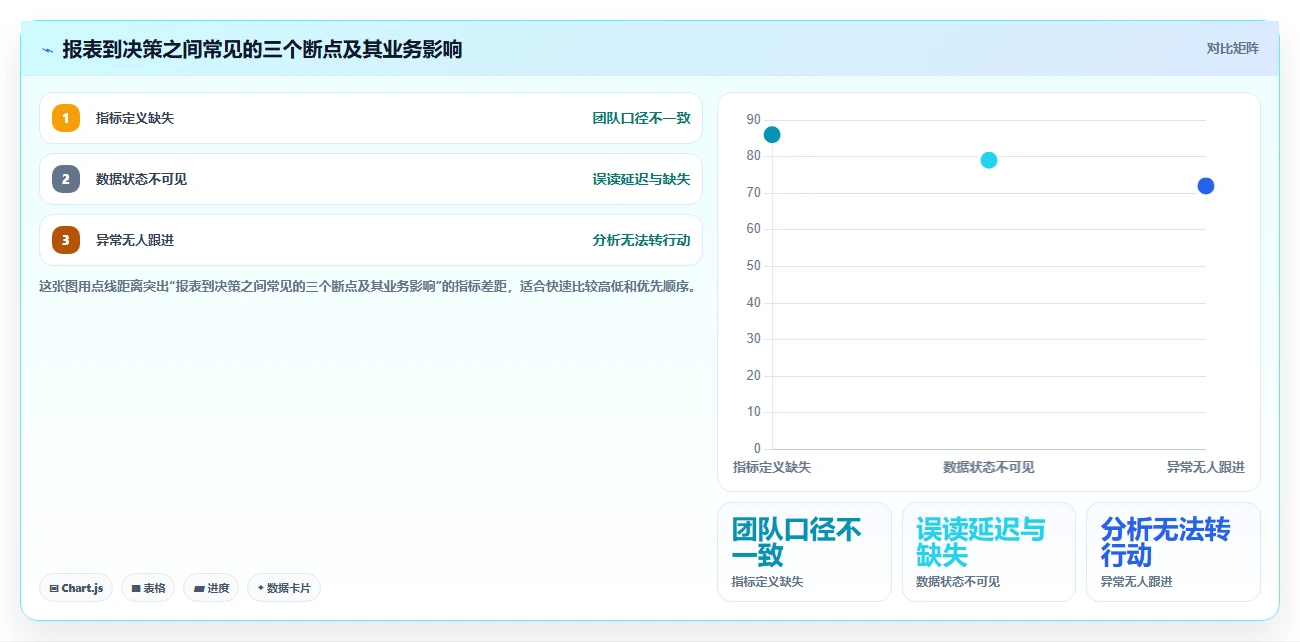Click the gray number 2 badge
Viewport: 1300px width, 642px height.
pos(66,179)
